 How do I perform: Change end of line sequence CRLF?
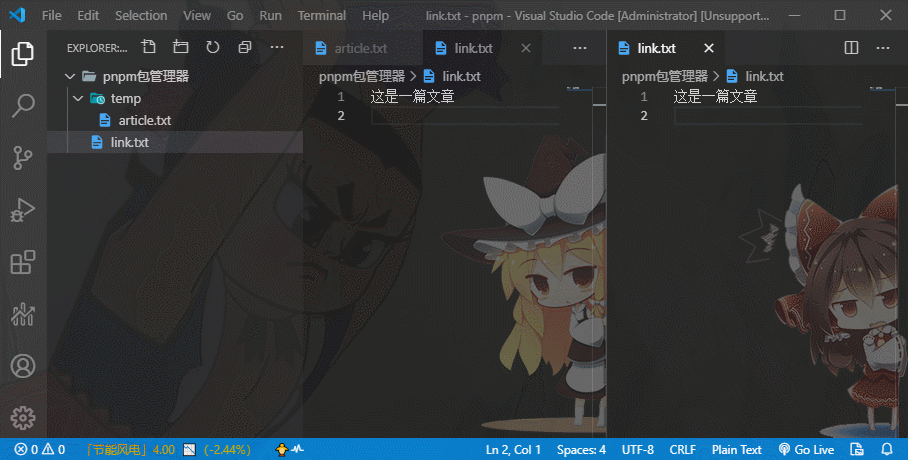683,450
